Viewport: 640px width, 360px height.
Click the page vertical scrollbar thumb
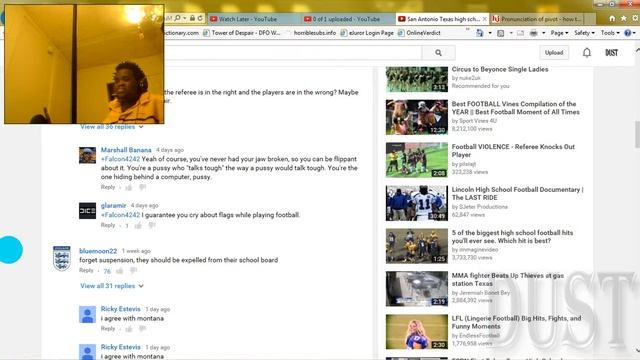[637, 134]
